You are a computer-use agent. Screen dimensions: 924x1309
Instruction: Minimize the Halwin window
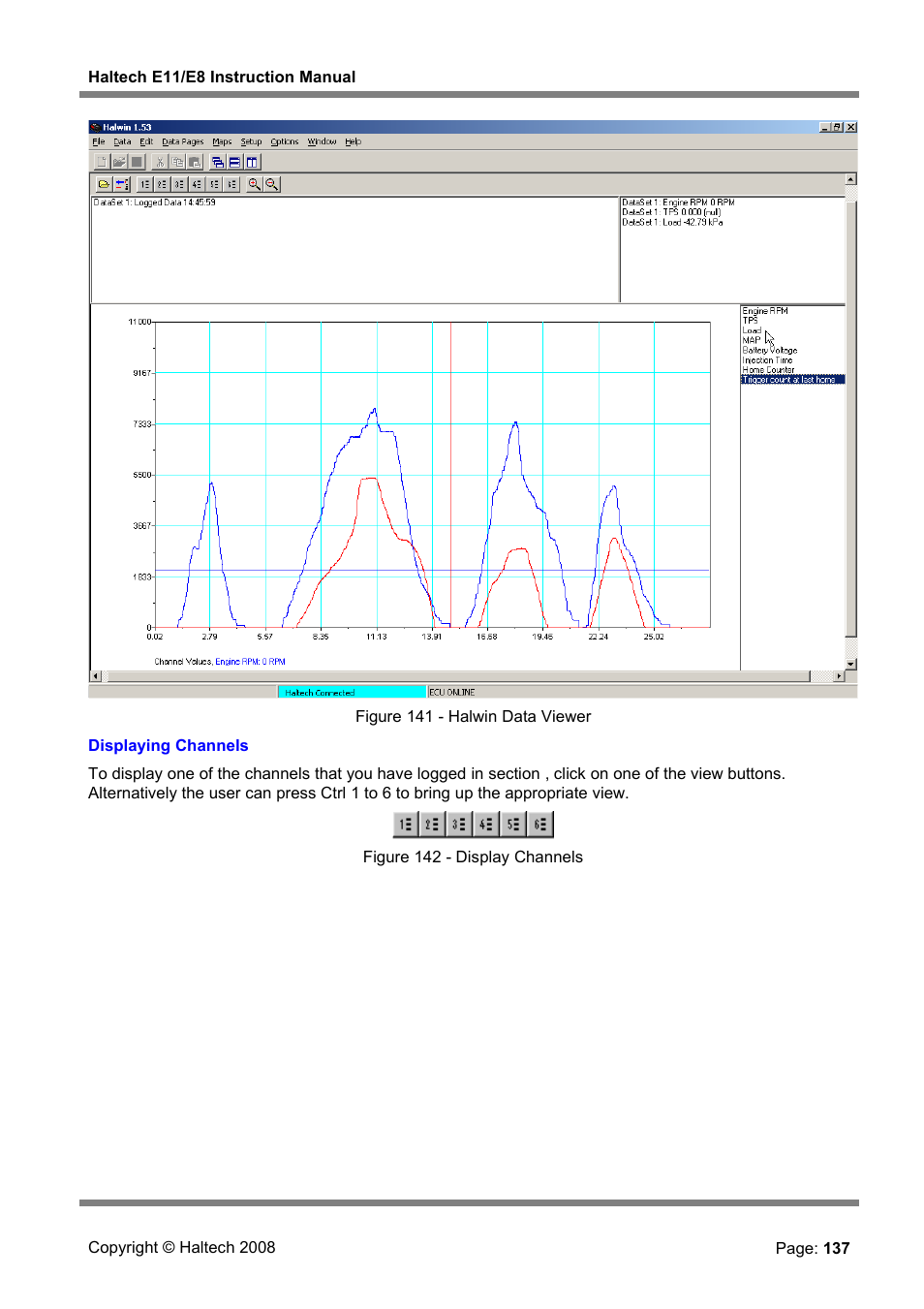824,127
